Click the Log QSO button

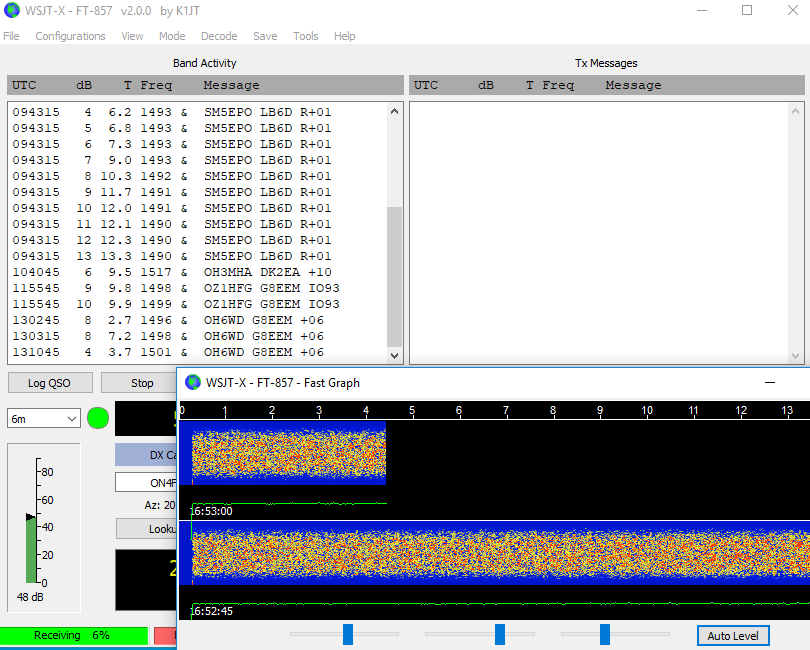click(x=50, y=383)
